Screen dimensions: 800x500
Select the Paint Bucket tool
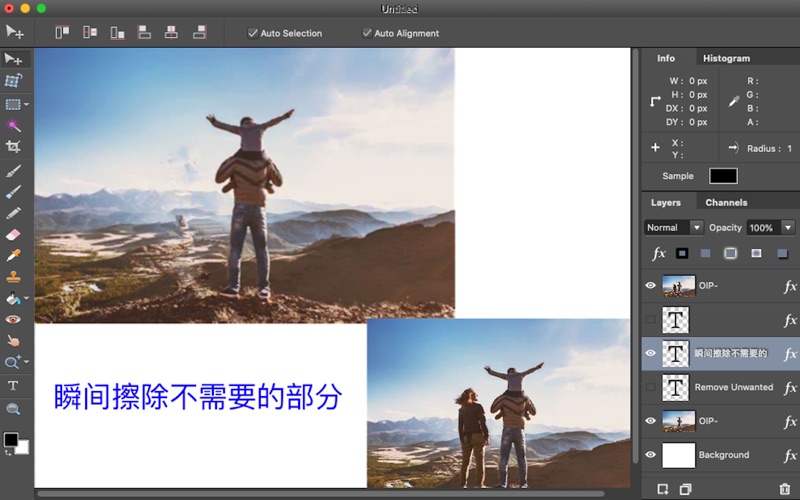click(14, 299)
